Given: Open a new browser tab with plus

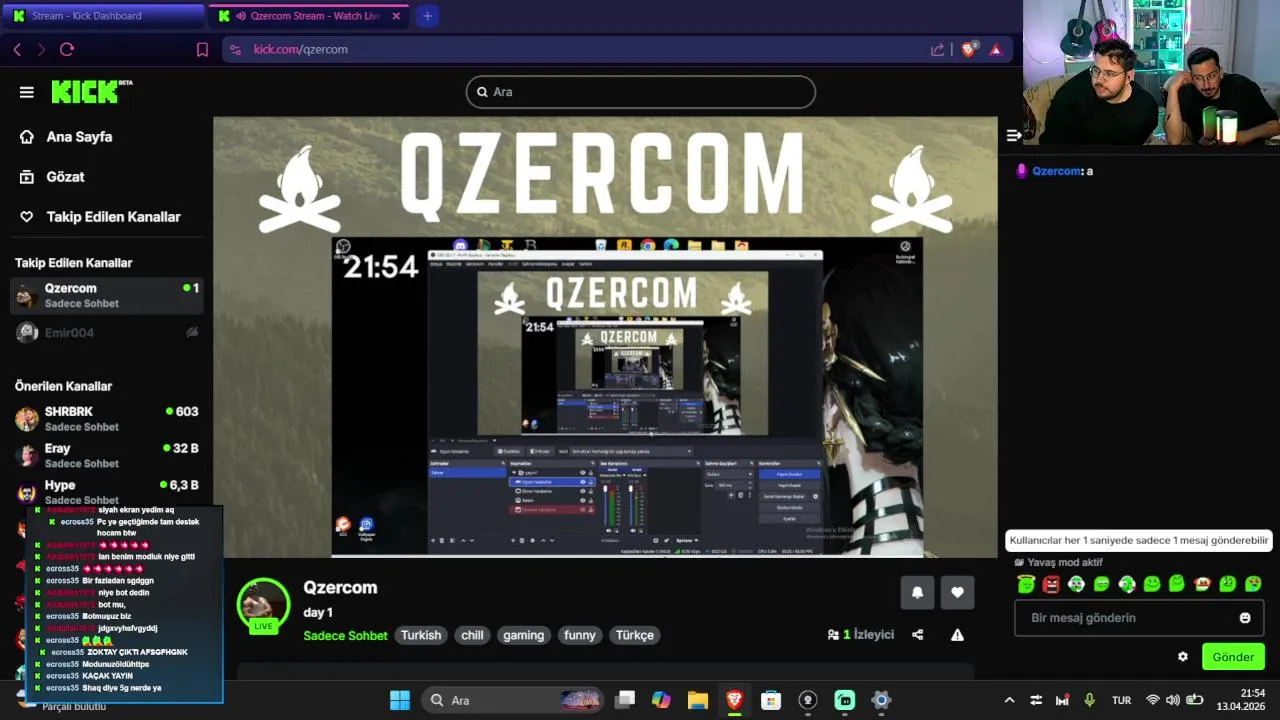Looking at the screenshot, I should click(427, 16).
